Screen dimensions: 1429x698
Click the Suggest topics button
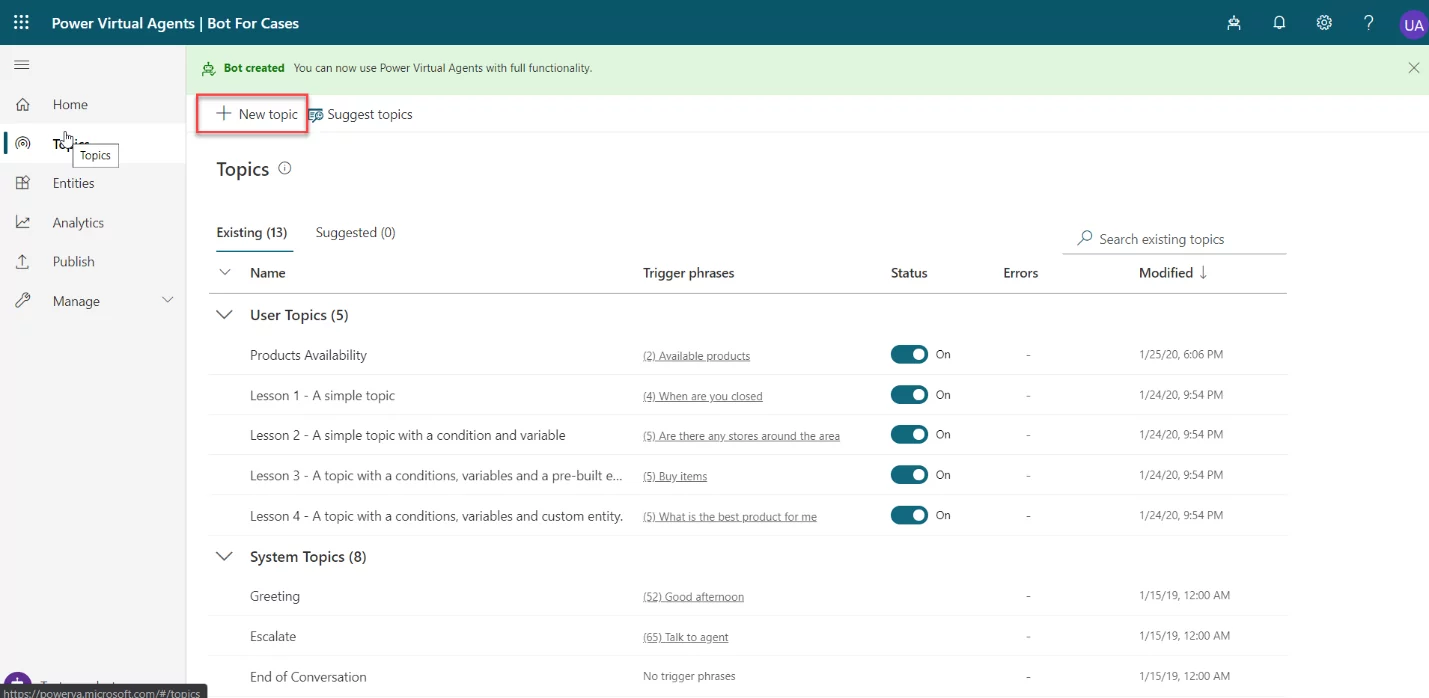pos(360,115)
